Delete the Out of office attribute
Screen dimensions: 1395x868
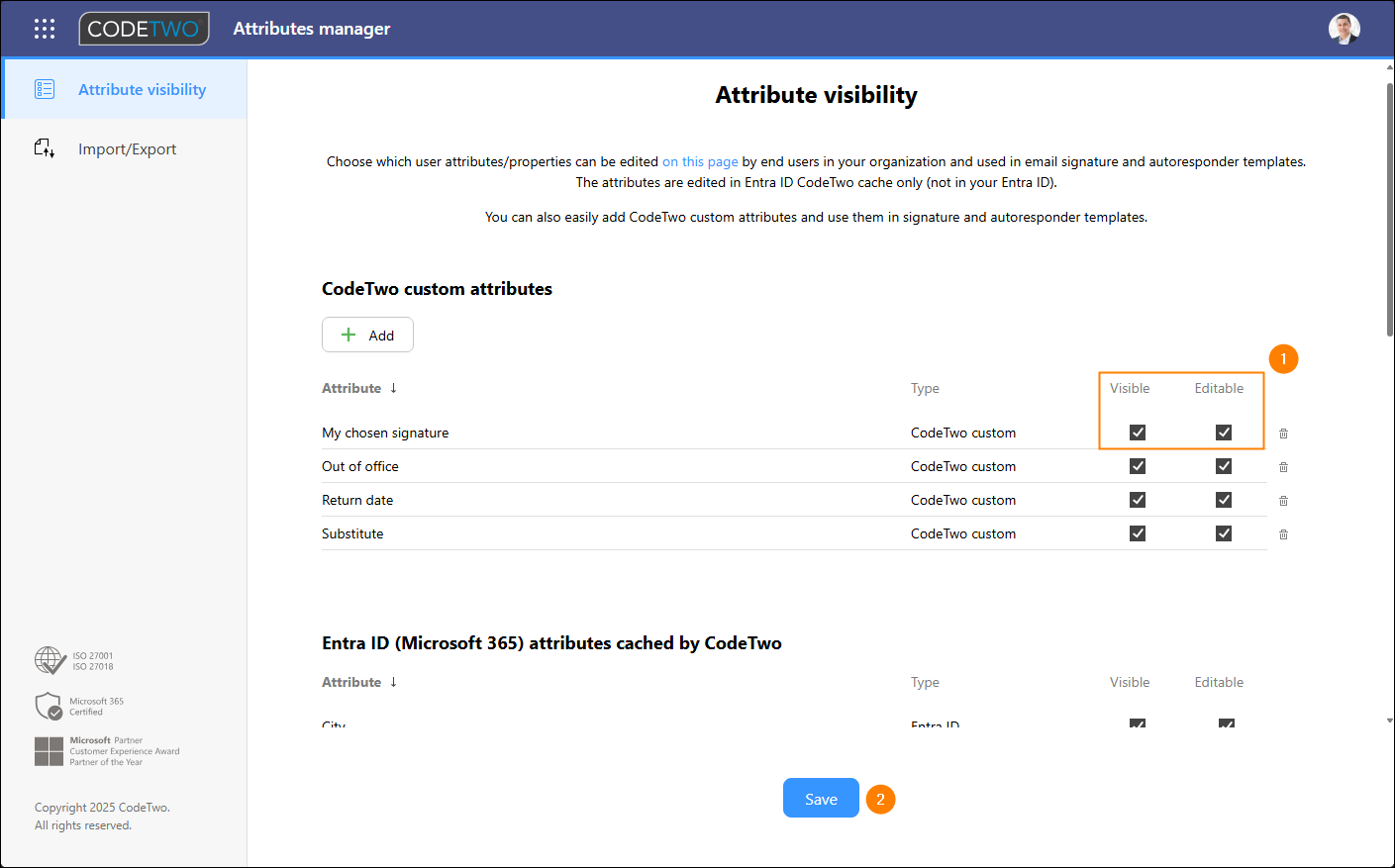1283,467
